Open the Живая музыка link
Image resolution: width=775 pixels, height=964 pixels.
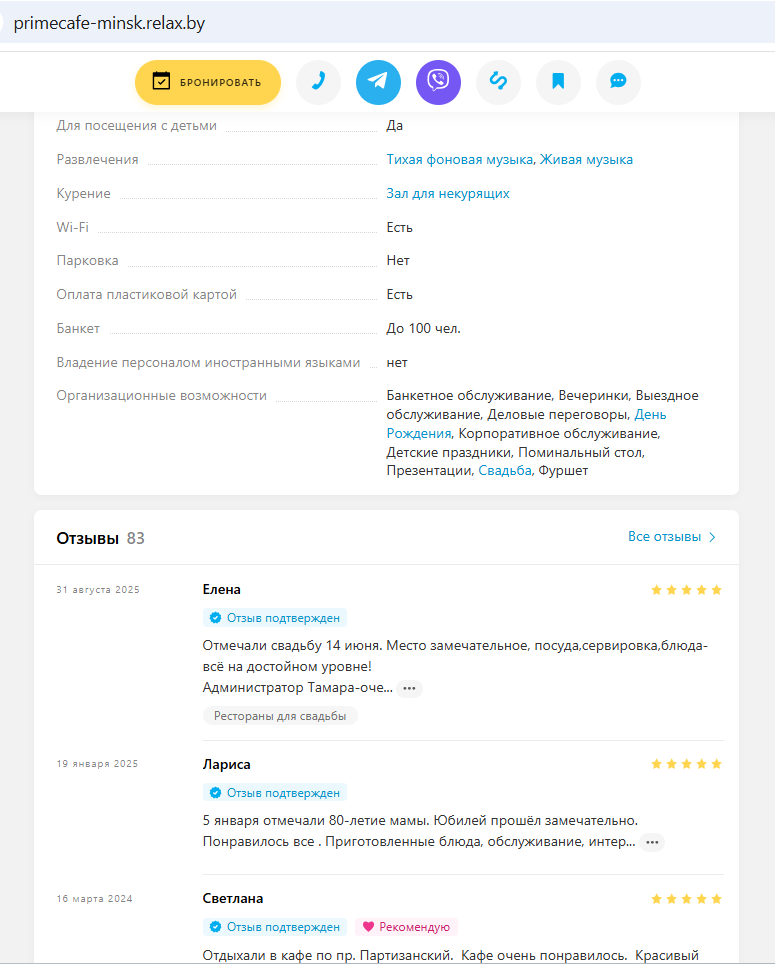586,159
